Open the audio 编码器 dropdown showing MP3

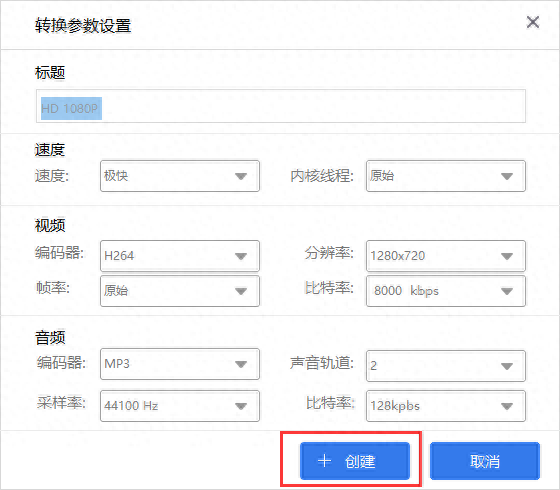180,364
